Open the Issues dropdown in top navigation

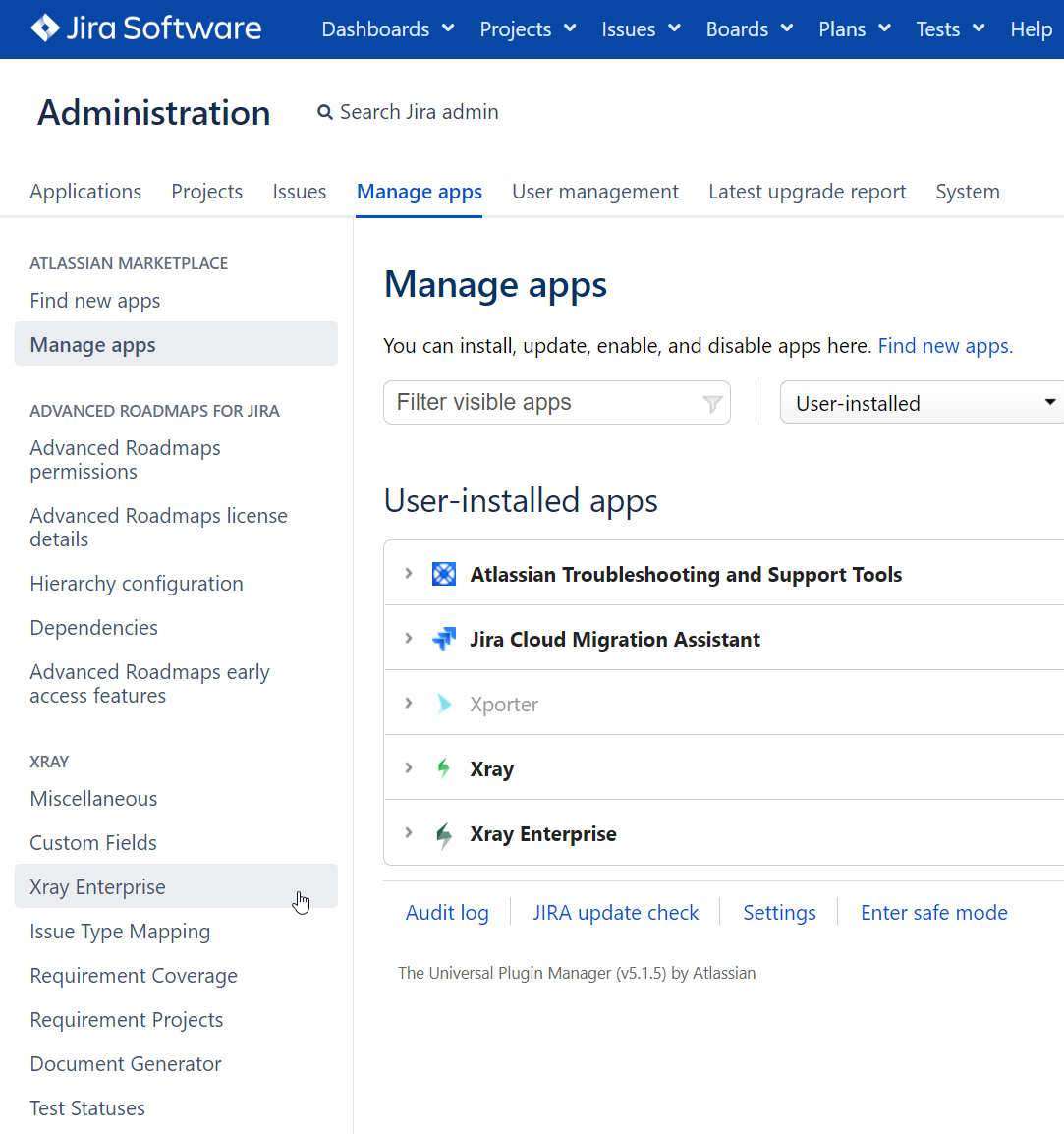pos(642,28)
